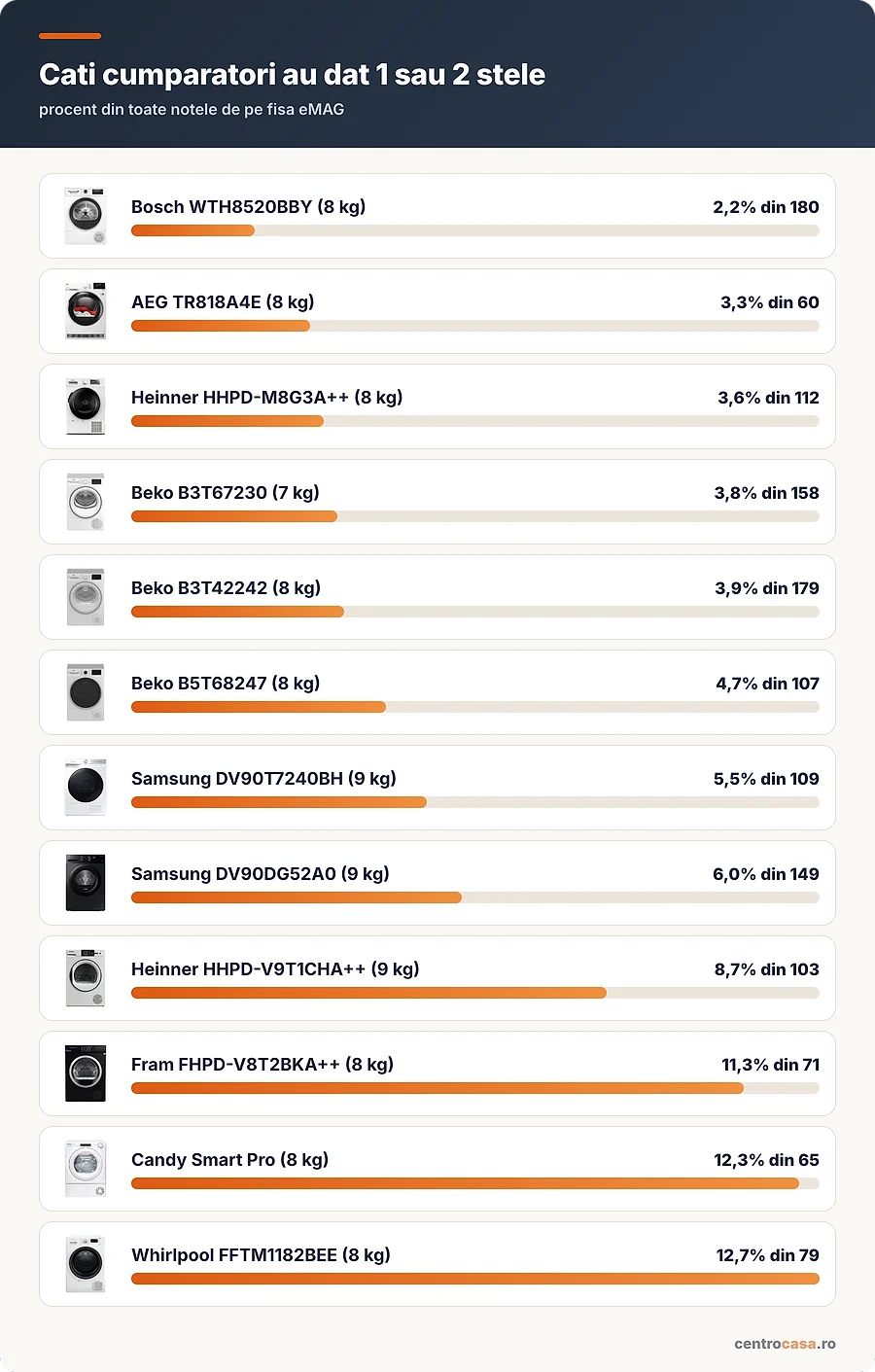Click the 12,3% din 65 value
Image resolution: width=875 pixels, height=1372 pixels.
[766, 1160]
